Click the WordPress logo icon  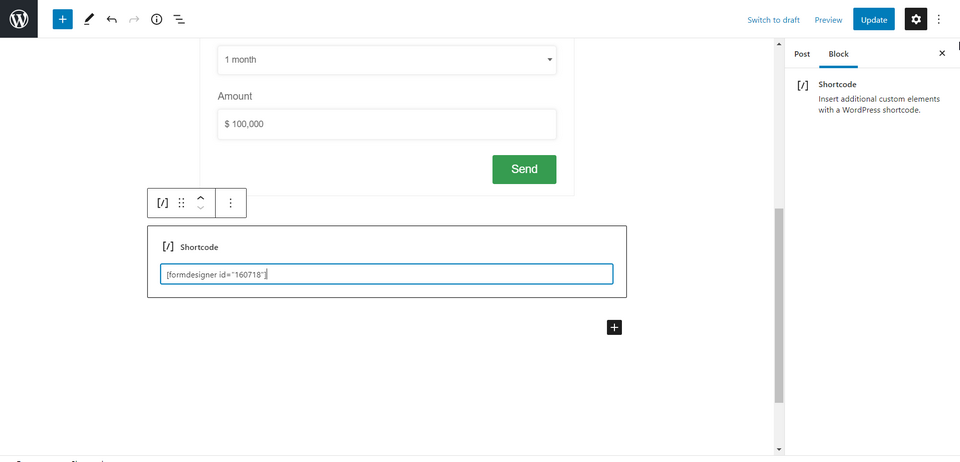(19, 19)
